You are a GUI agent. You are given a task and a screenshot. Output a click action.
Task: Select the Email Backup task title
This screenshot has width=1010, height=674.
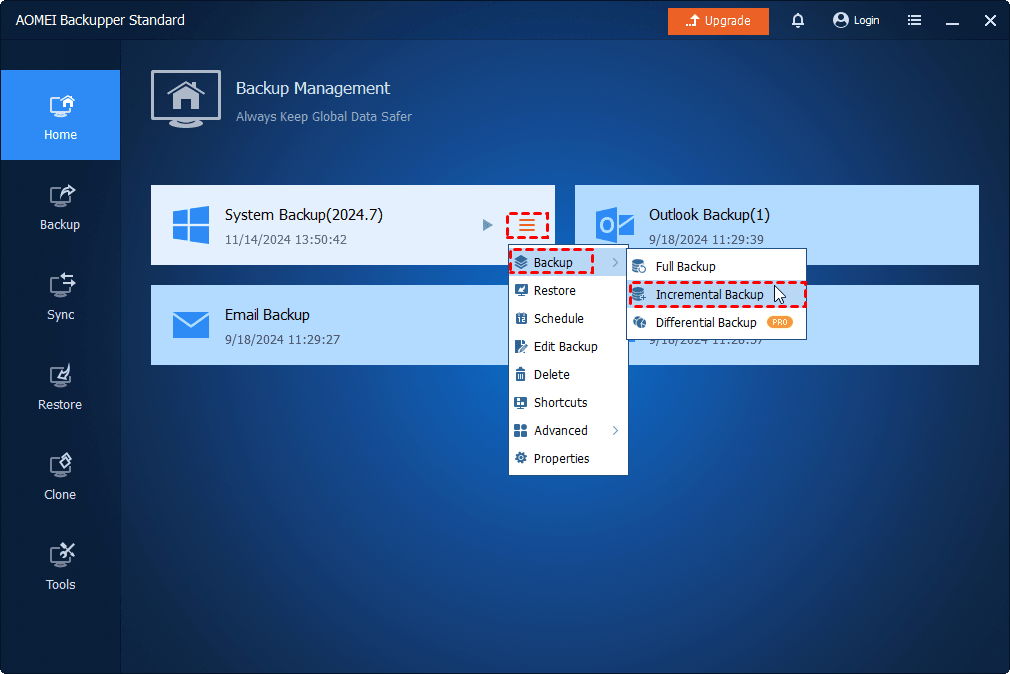click(267, 314)
